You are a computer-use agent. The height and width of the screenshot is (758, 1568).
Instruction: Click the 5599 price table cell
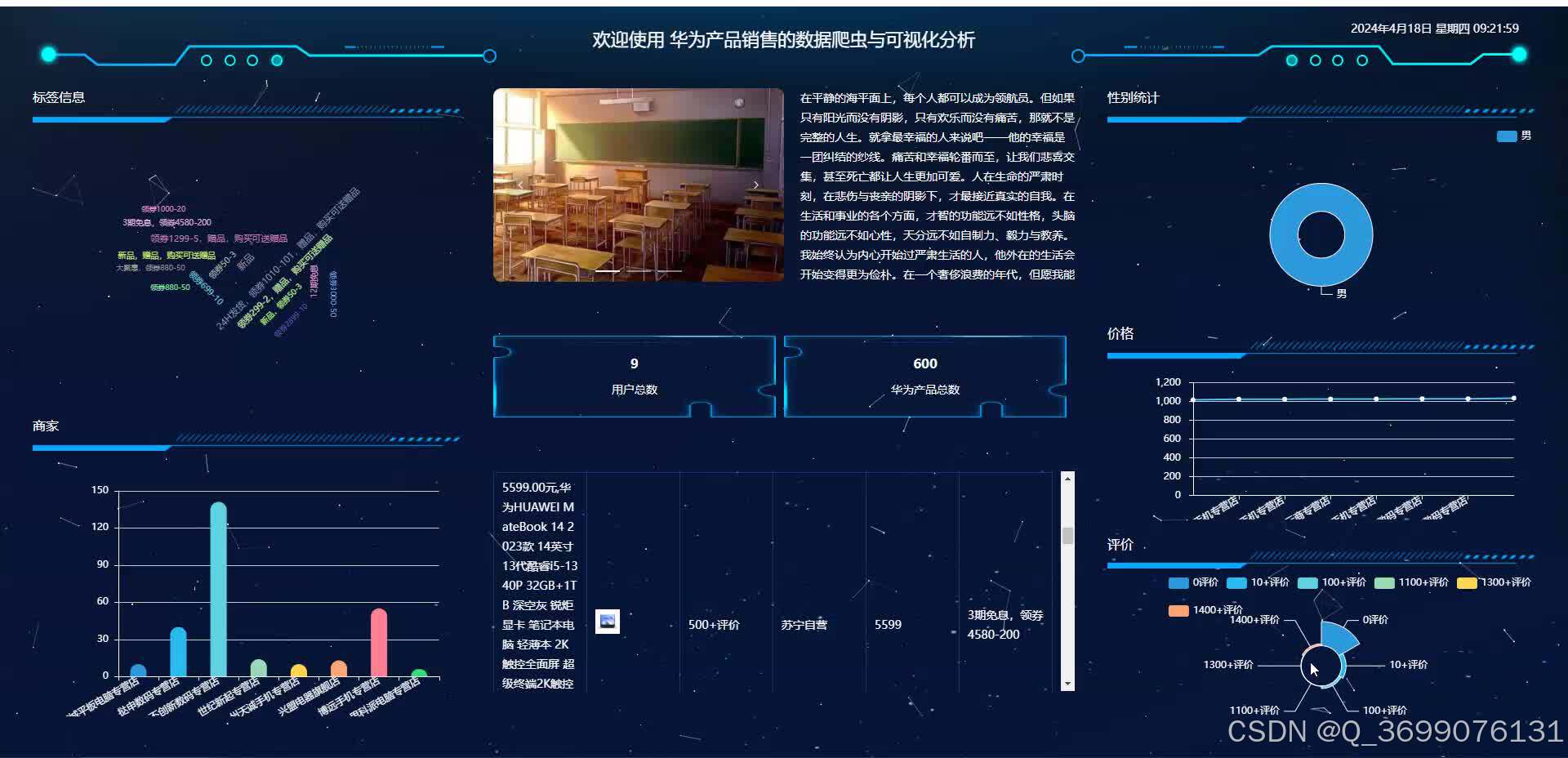coord(888,625)
